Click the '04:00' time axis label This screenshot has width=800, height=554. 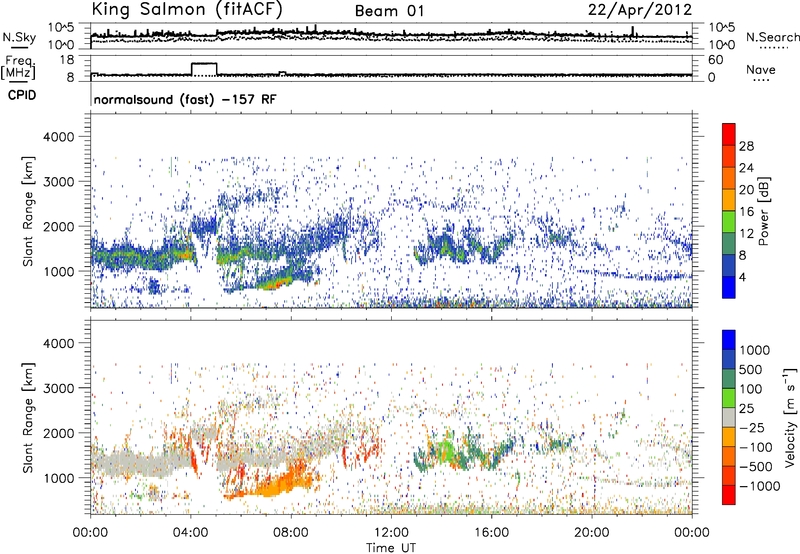[191, 533]
